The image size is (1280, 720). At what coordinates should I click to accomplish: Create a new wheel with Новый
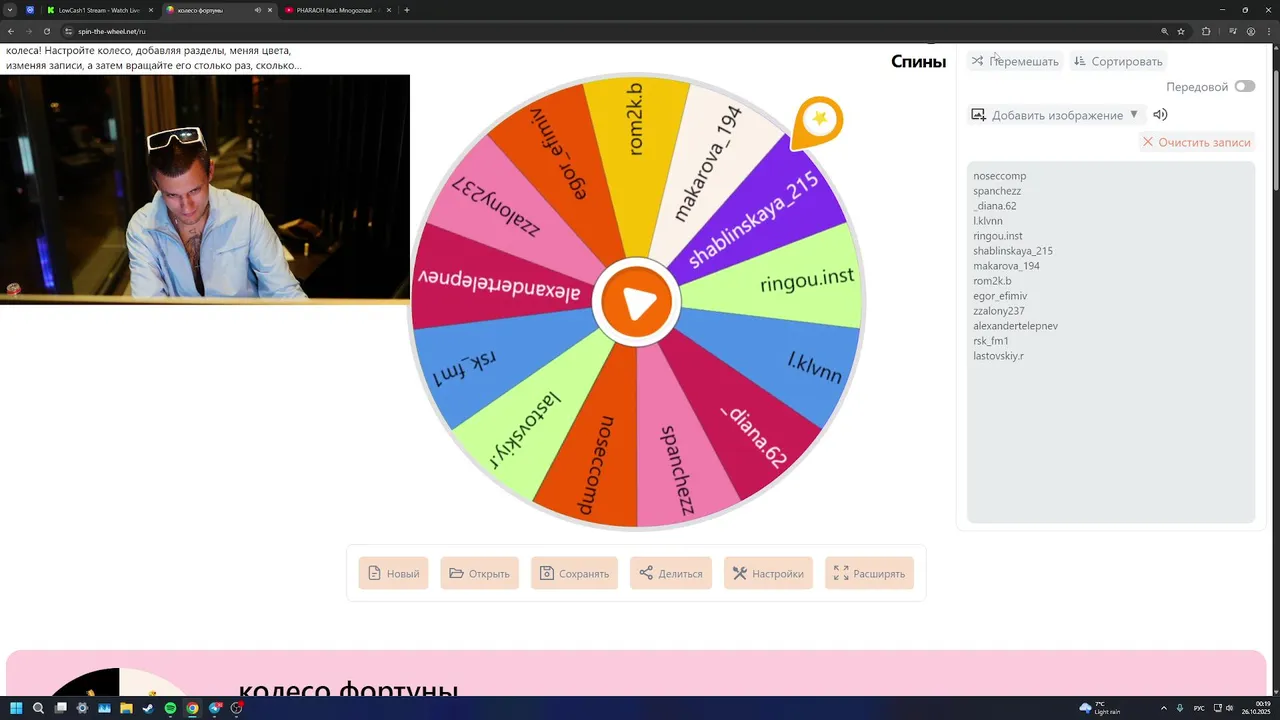point(393,573)
